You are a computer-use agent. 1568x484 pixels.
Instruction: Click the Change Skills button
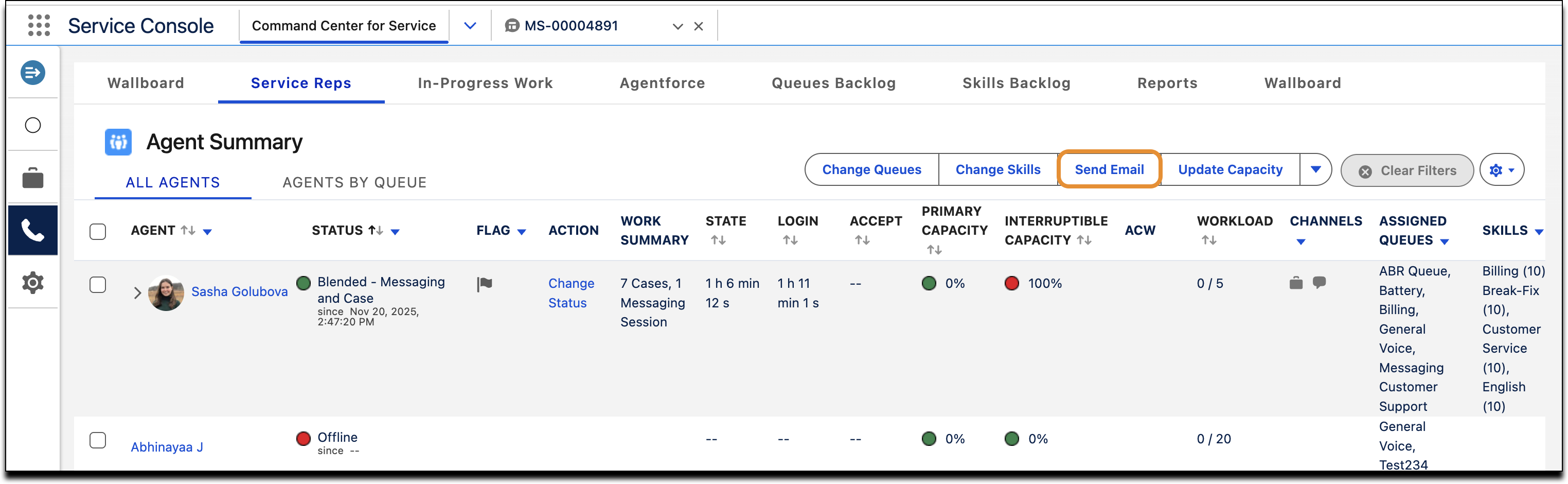coord(998,169)
